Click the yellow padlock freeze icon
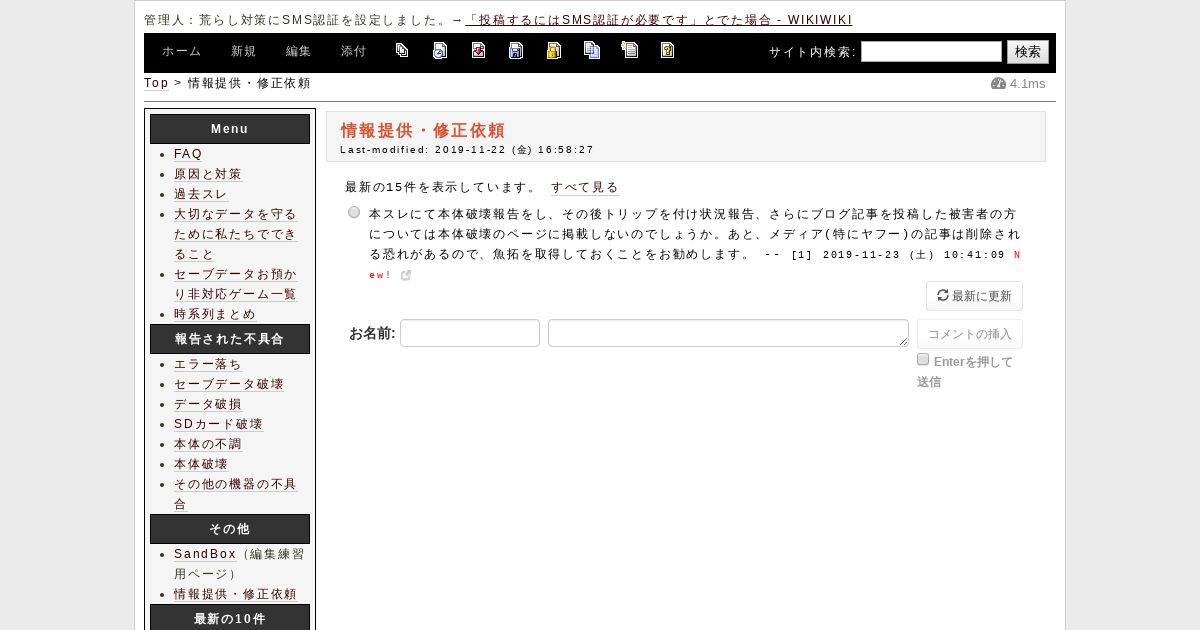The width and height of the screenshot is (1200, 630). (554, 50)
